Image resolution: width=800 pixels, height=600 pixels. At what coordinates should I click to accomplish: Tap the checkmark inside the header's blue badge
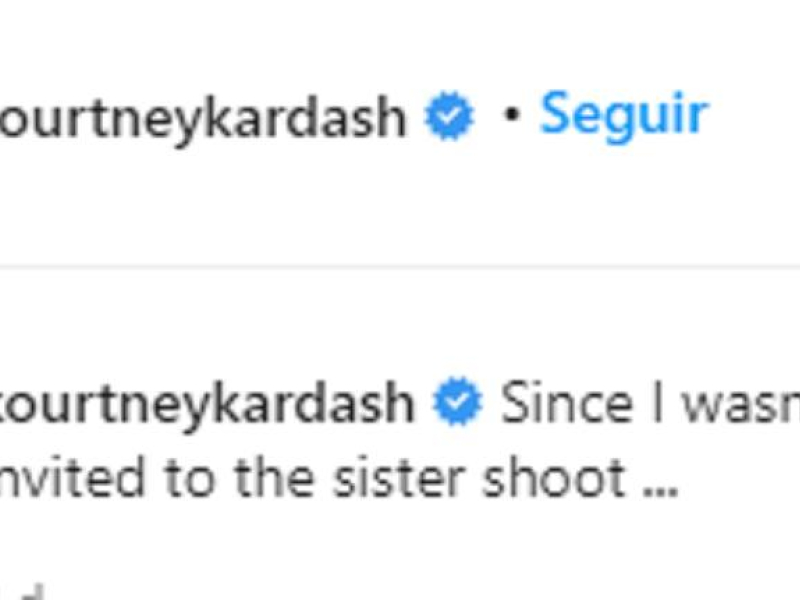[x=449, y=116]
